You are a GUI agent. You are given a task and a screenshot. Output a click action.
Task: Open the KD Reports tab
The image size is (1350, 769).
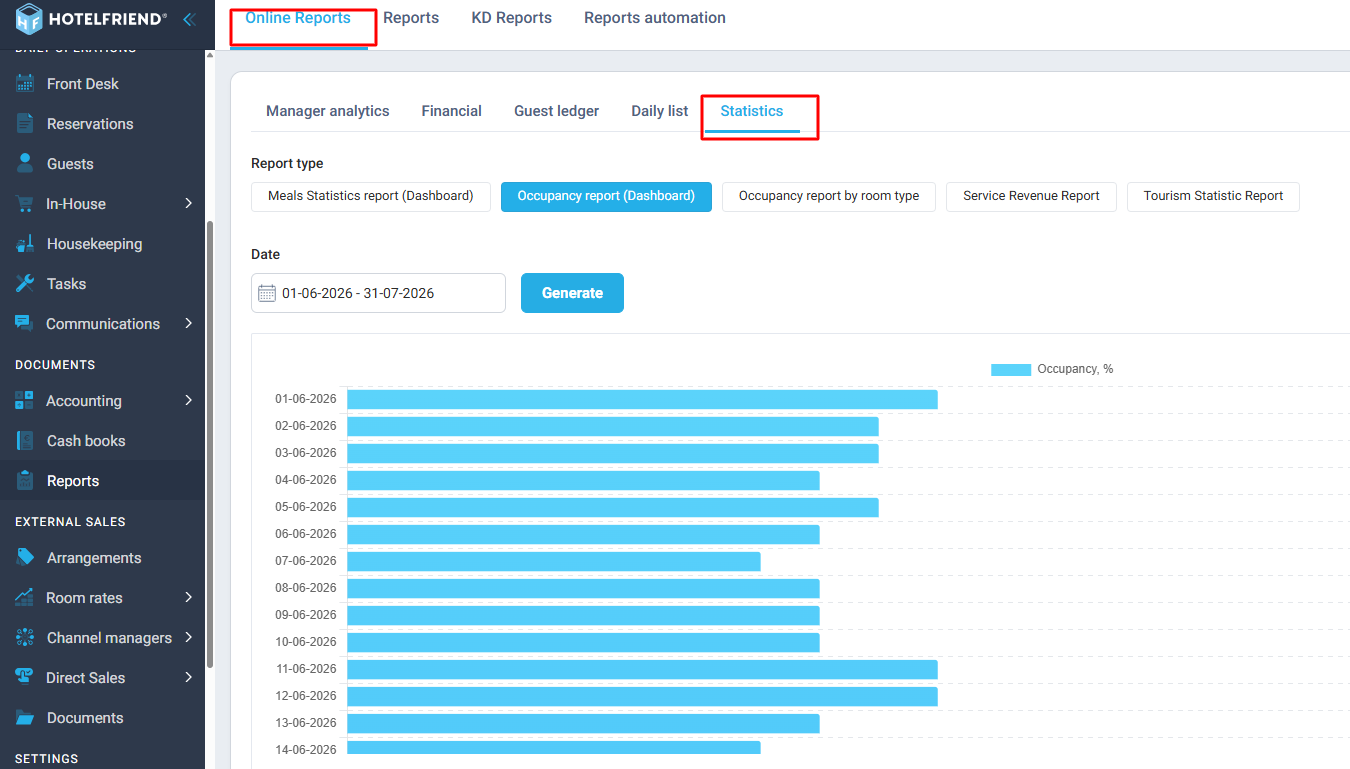click(x=512, y=18)
